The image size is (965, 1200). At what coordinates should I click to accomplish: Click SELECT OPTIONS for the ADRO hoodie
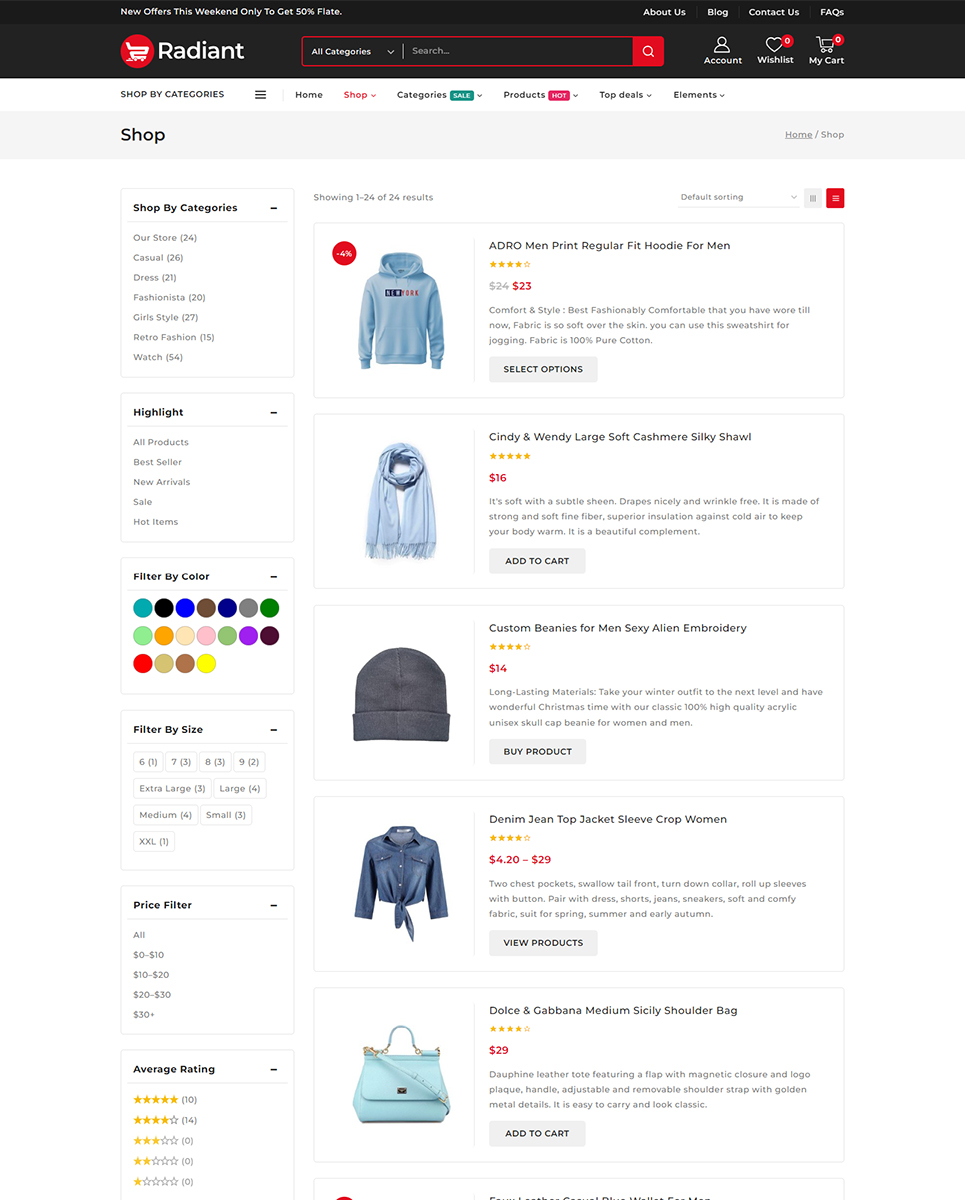click(543, 369)
